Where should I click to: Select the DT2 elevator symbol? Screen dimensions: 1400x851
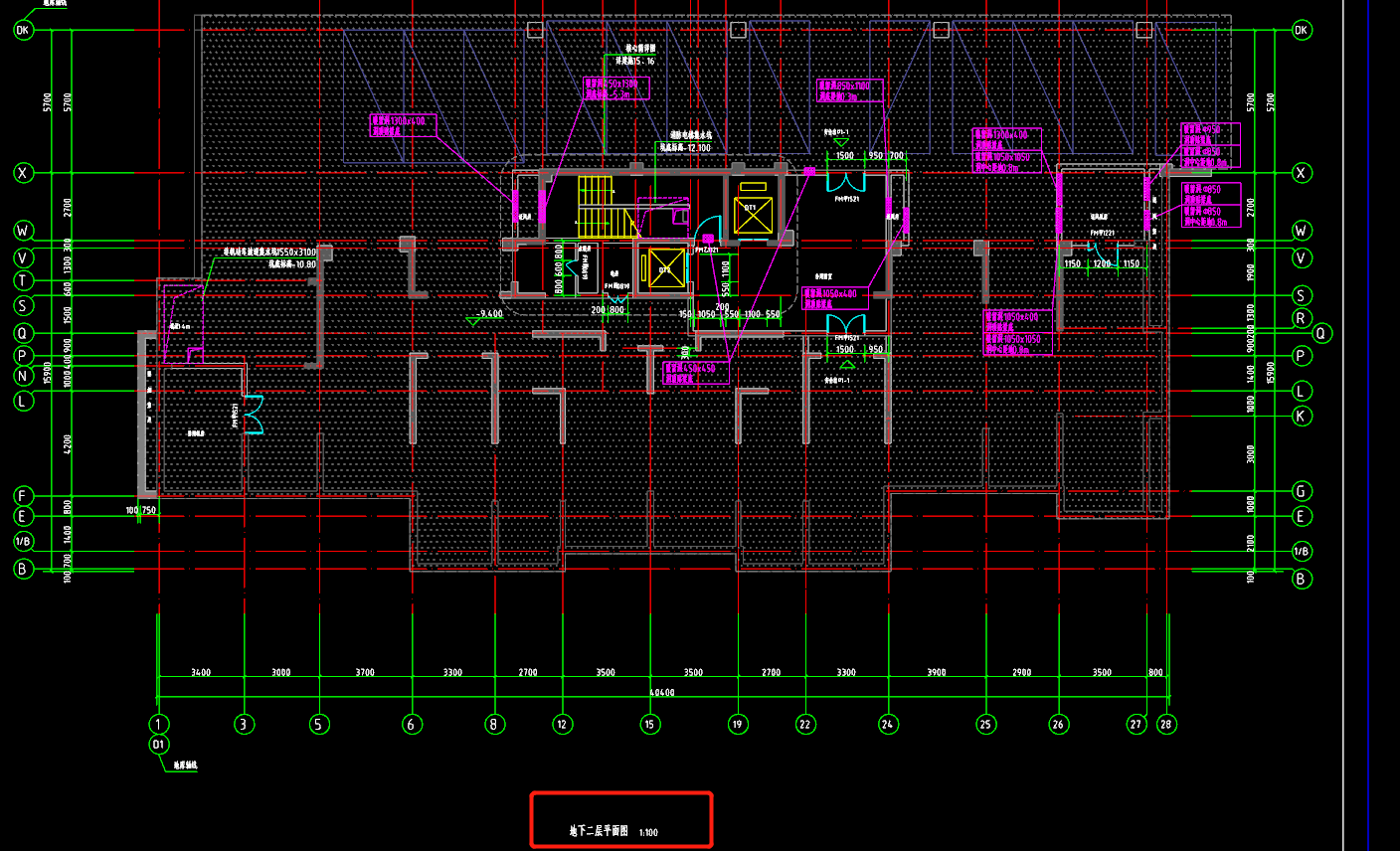point(667,268)
